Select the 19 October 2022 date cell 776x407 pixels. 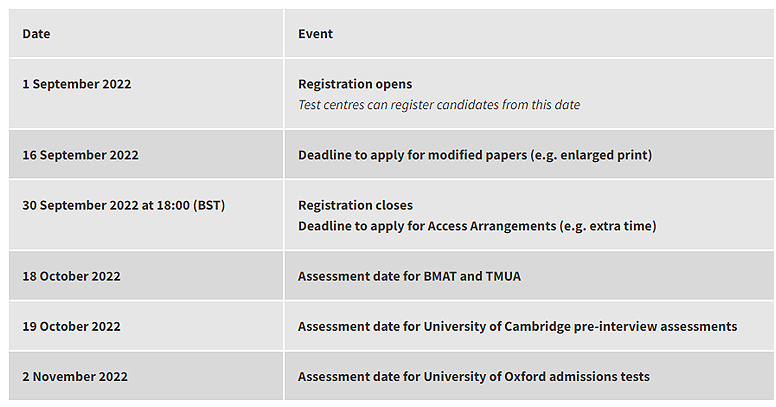click(x=71, y=326)
